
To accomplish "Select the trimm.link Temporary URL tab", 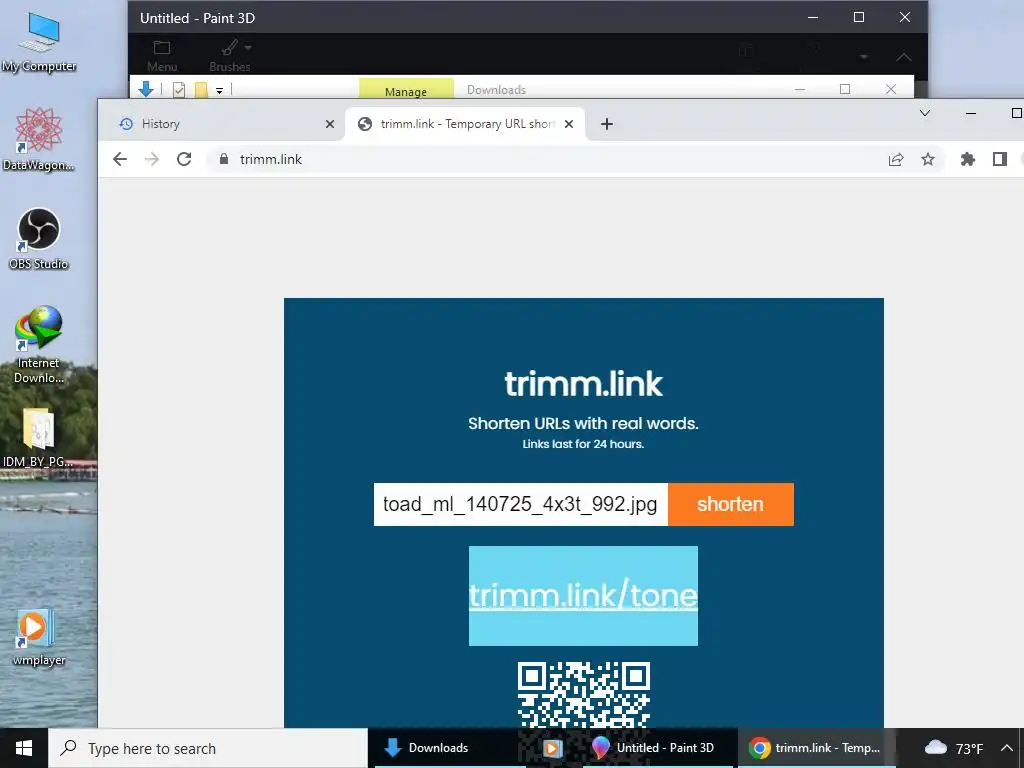I will coord(465,124).
